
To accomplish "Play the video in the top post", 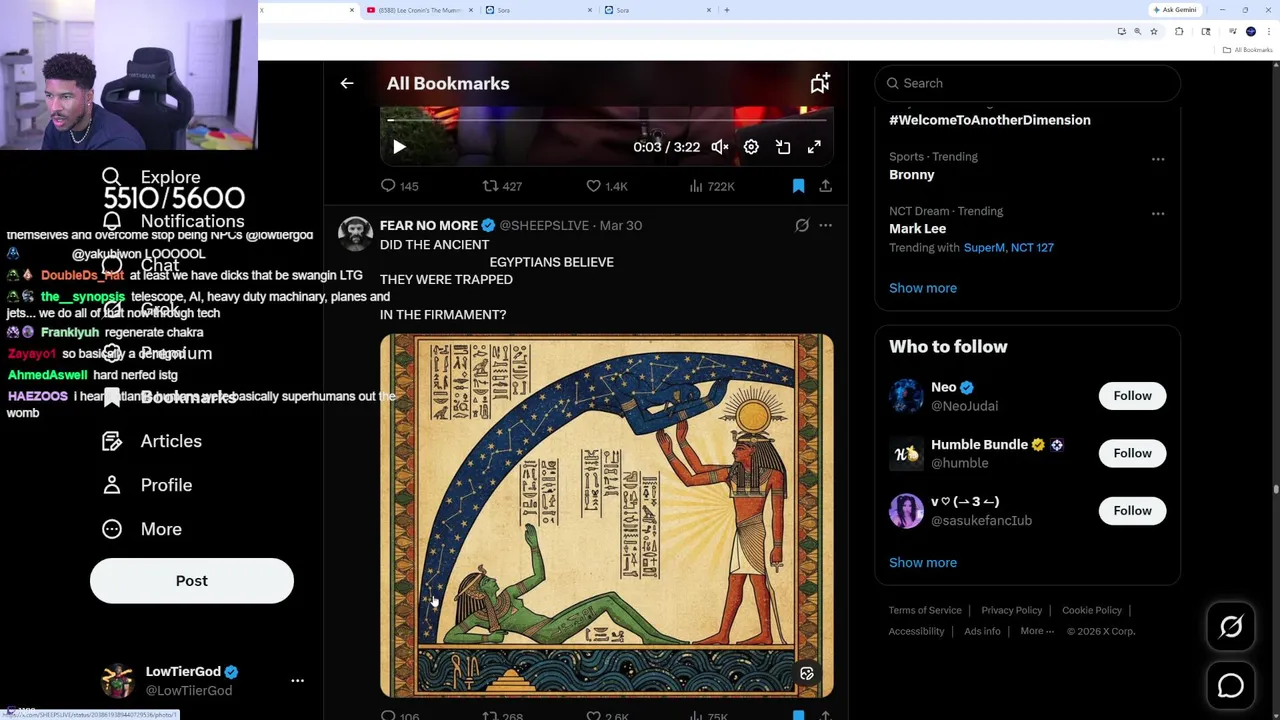I will coord(399,147).
